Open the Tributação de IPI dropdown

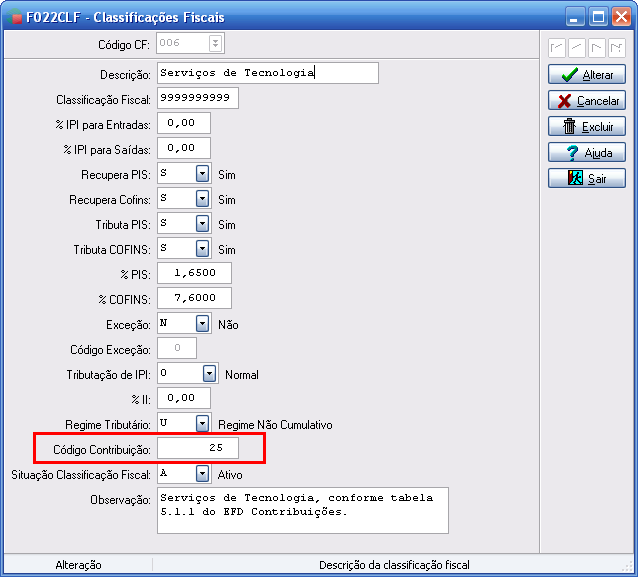[209, 374]
